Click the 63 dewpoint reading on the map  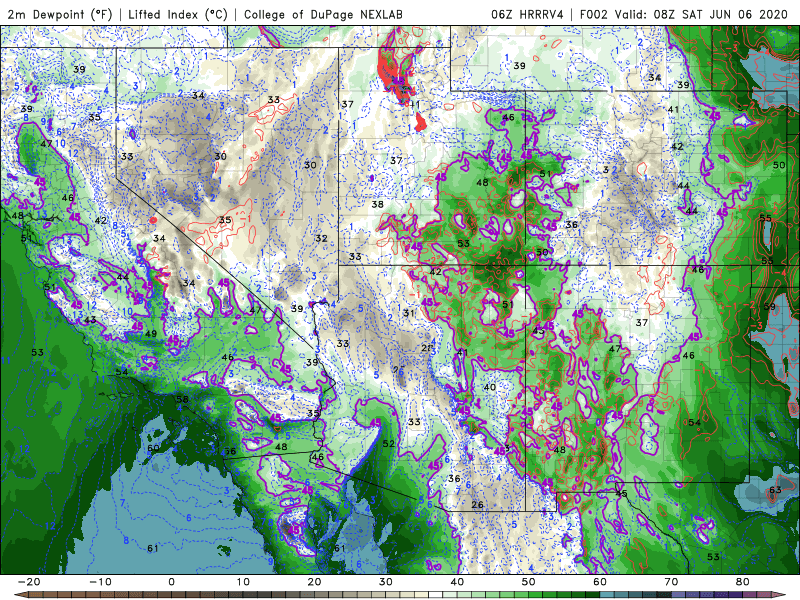[x=775, y=490]
